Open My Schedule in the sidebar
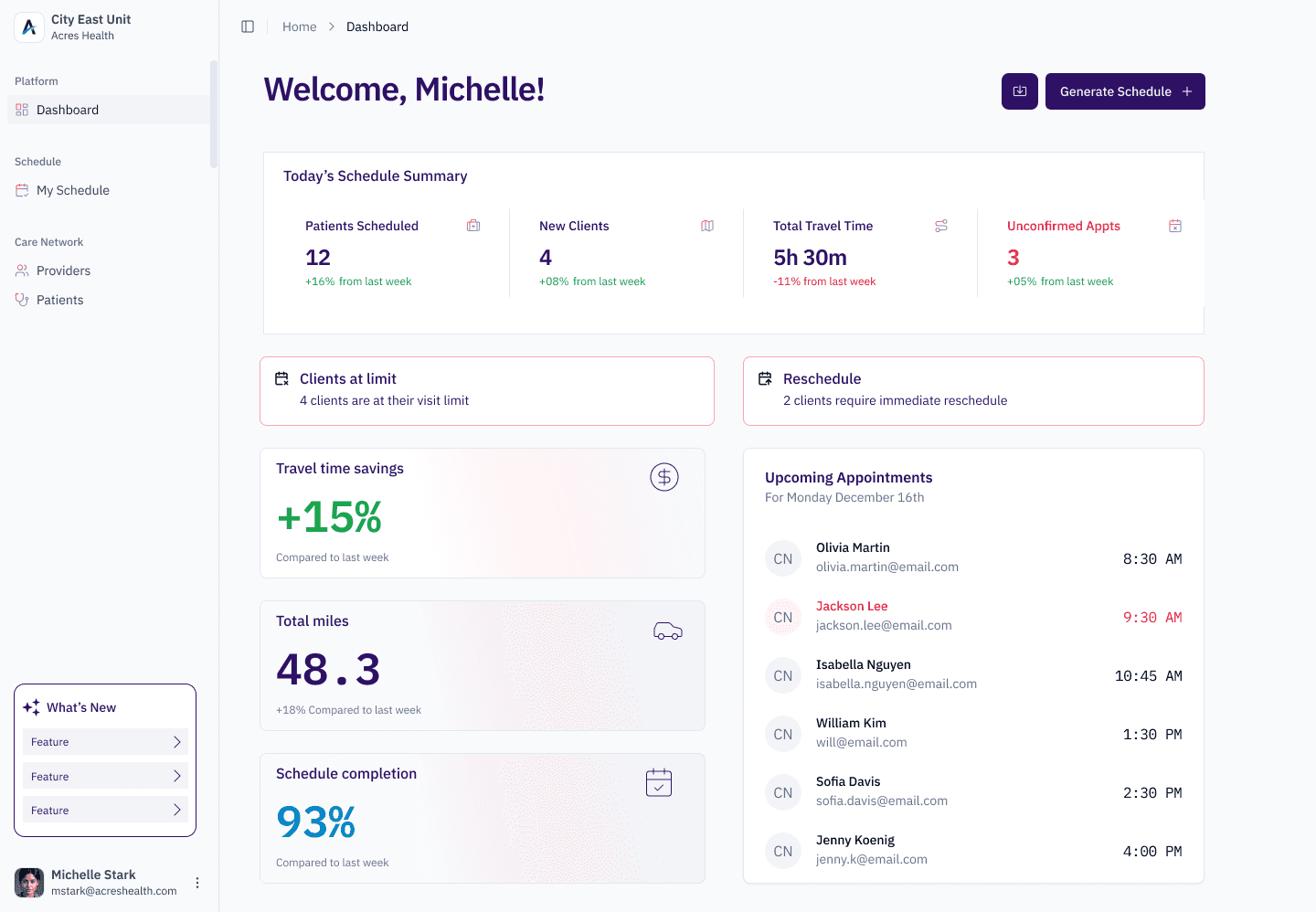Screen dimensions: 1316x912 (x=109, y=190)
